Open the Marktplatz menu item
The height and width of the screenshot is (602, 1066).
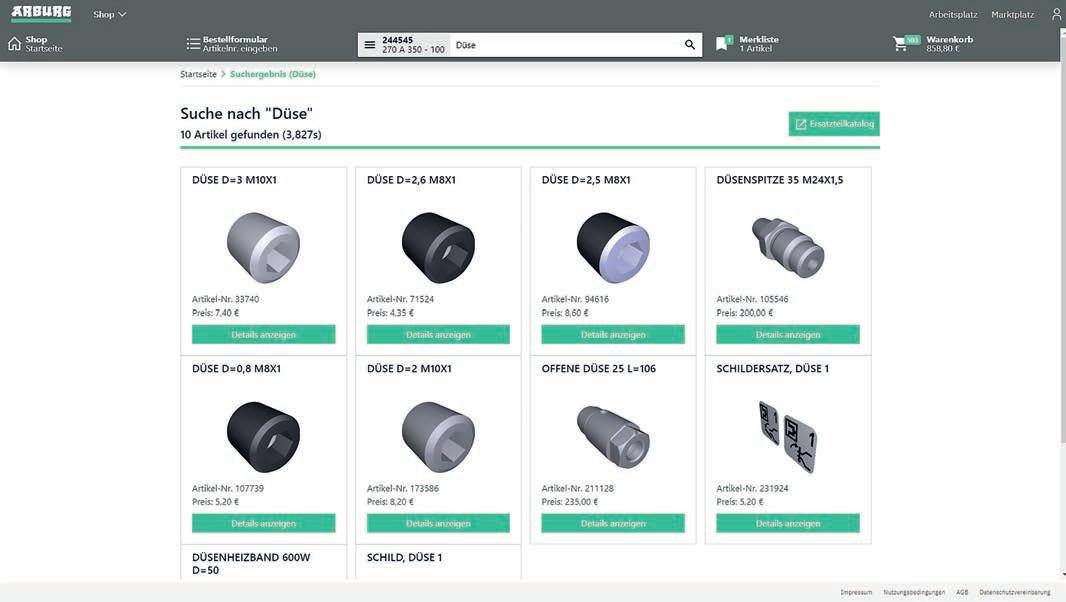tap(1012, 14)
